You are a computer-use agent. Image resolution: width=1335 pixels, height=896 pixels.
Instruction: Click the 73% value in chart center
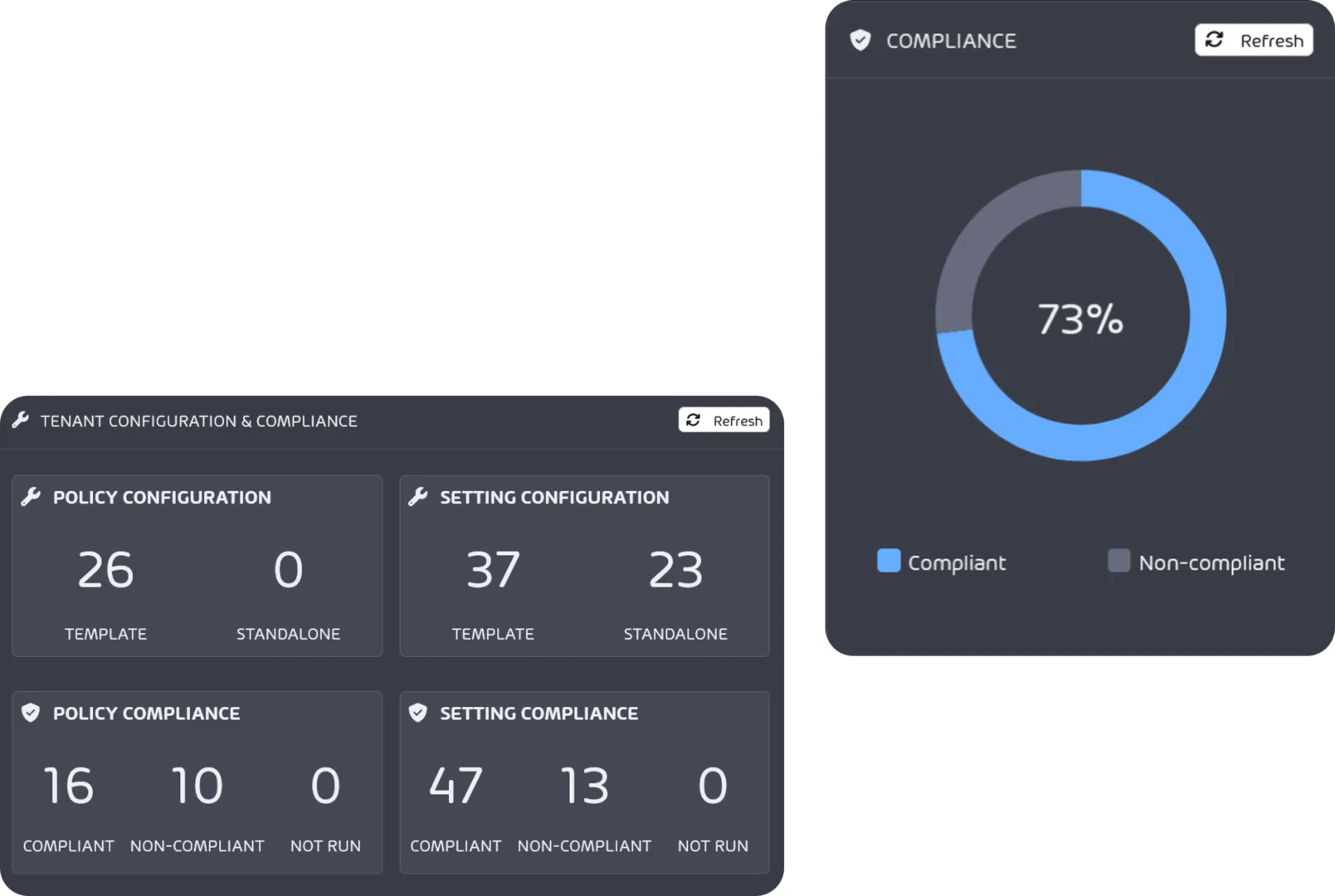(1080, 319)
